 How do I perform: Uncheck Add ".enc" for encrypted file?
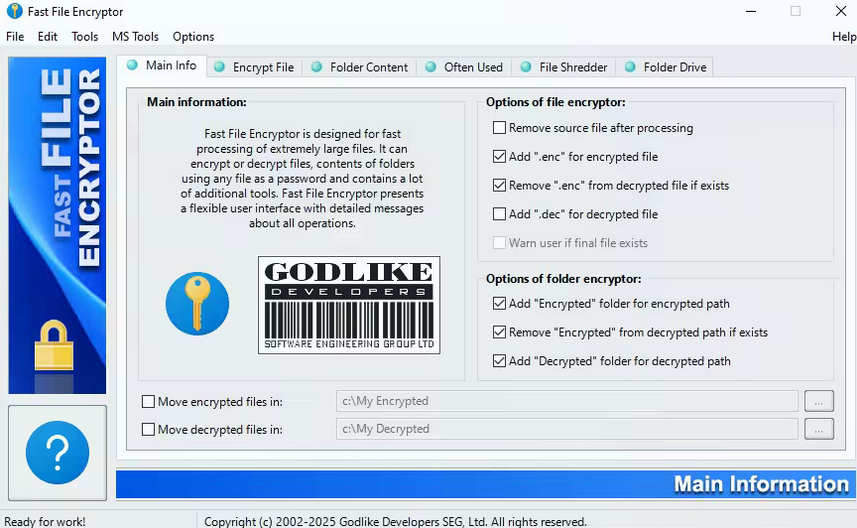click(500, 157)
